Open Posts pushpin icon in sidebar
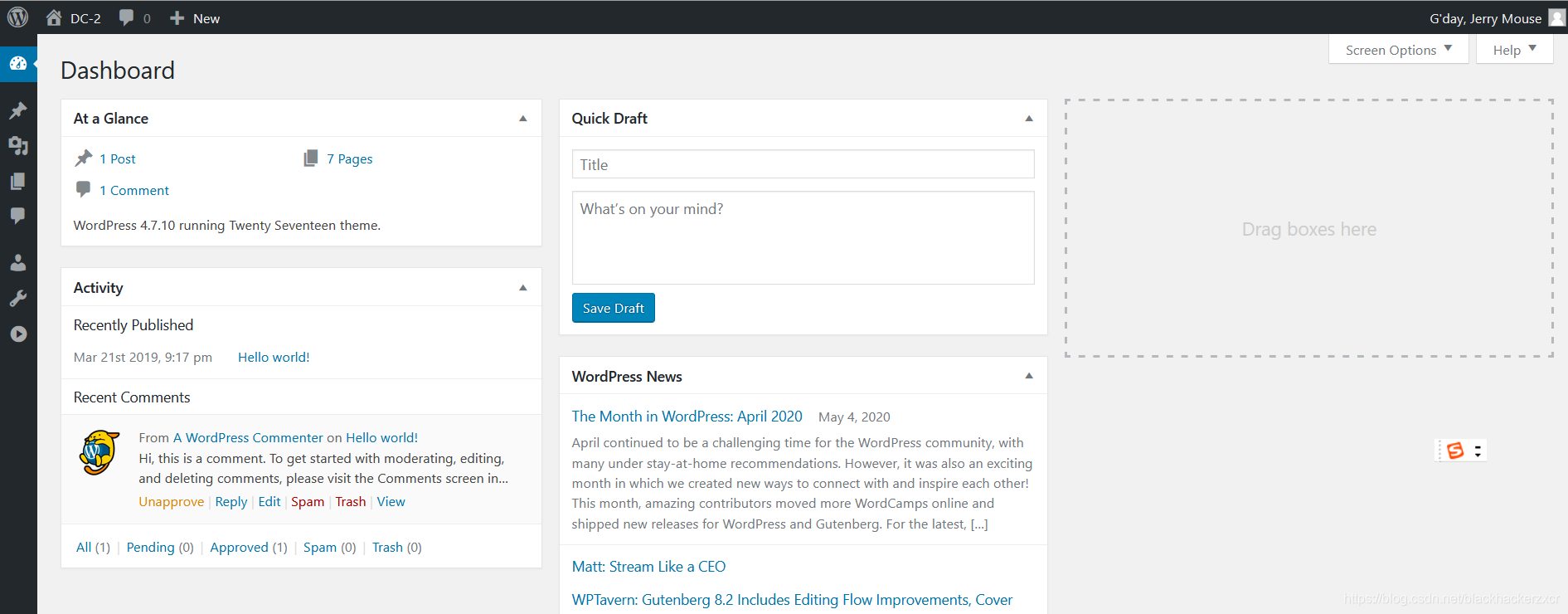Screen dimensions: 1568x614 pyautogui.click(x=18, y=110)
